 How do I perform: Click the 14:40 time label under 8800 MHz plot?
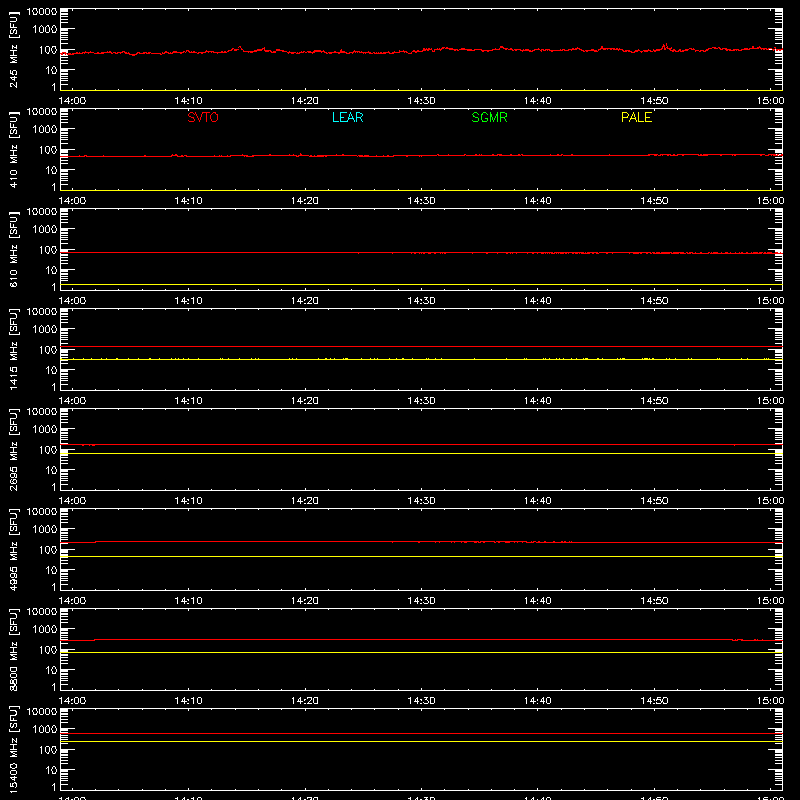[538, 701]
